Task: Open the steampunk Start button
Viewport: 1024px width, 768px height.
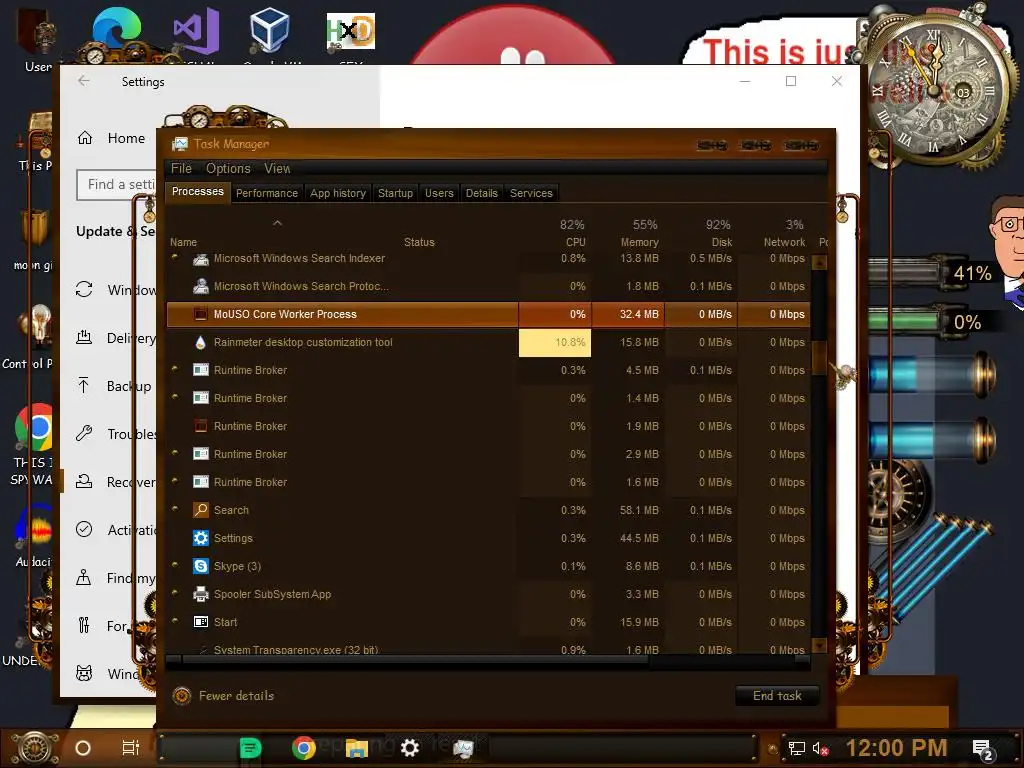Action: (x=34, y=748)
